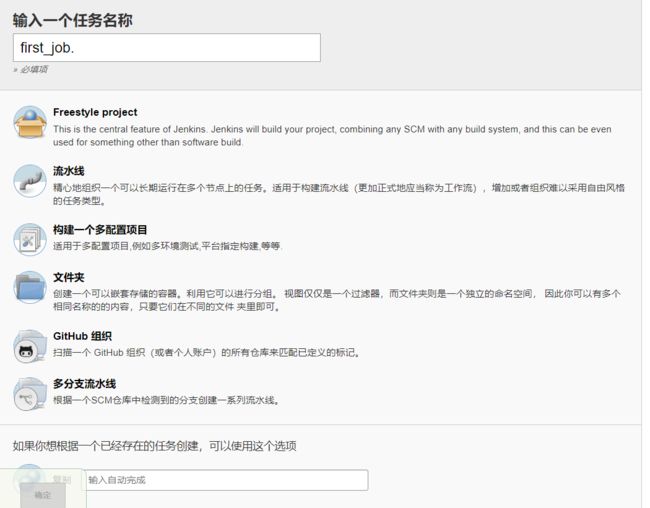Image resolution: width=650 pixels, height=508 pixels.
Task: Select the Freestyle project title
Action: 95,112
